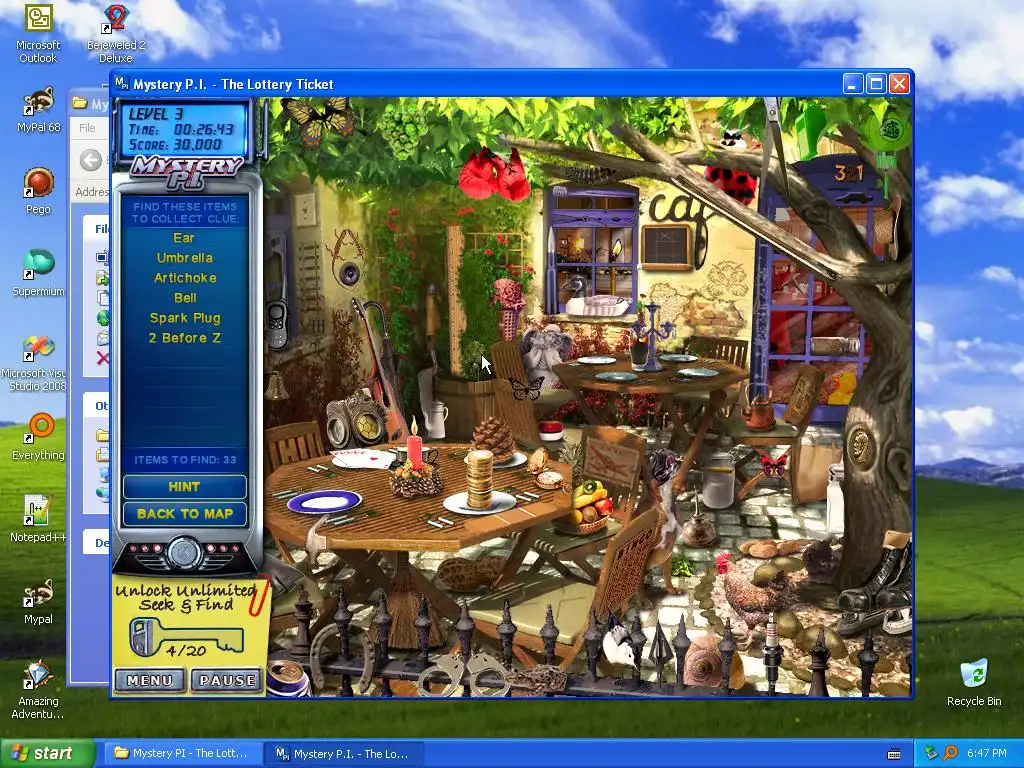Click Artichoke in the item list
The width and height of the screenshot is (1024, 768).
pyautogui.click(x=185, y=278)
